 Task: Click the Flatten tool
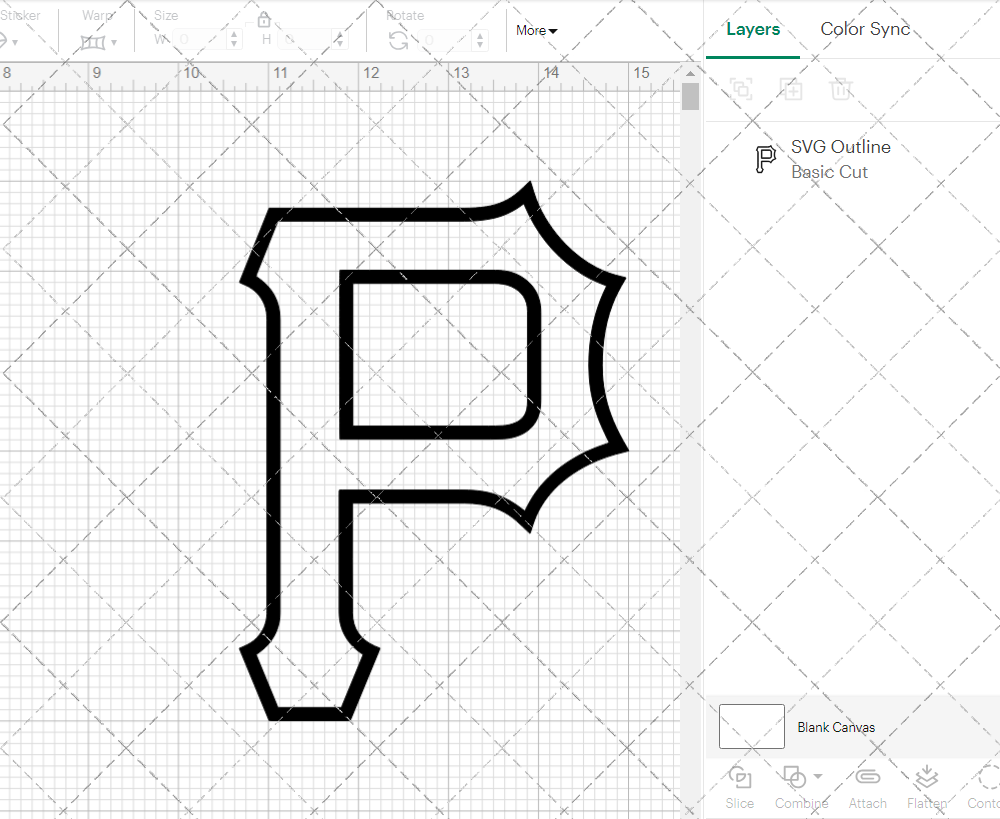(x=927, y=788)
